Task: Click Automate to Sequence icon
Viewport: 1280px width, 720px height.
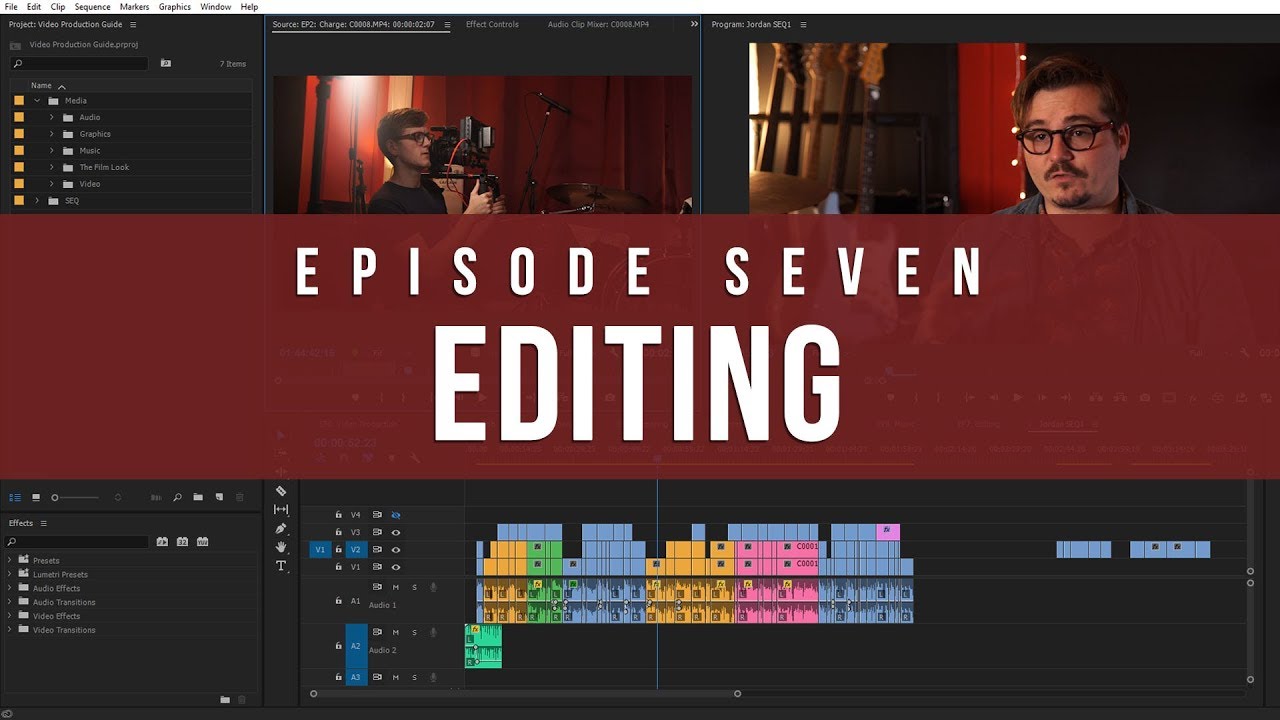Action: pos(155,497)
